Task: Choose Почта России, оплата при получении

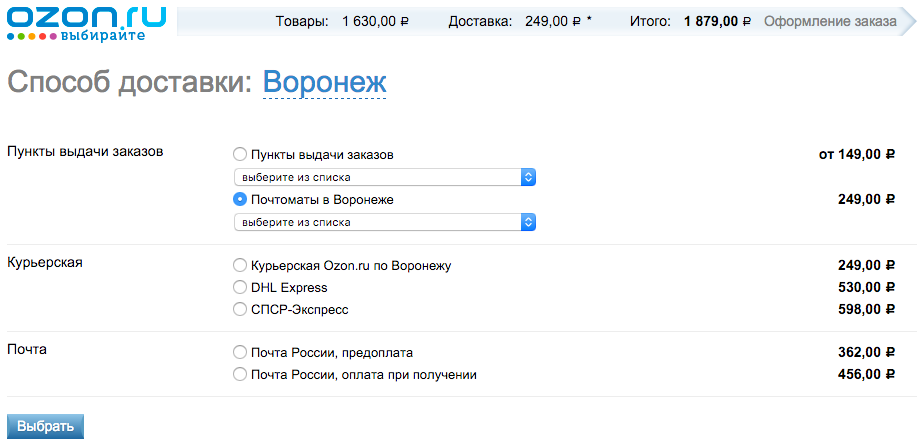Action: coord(240,374)
